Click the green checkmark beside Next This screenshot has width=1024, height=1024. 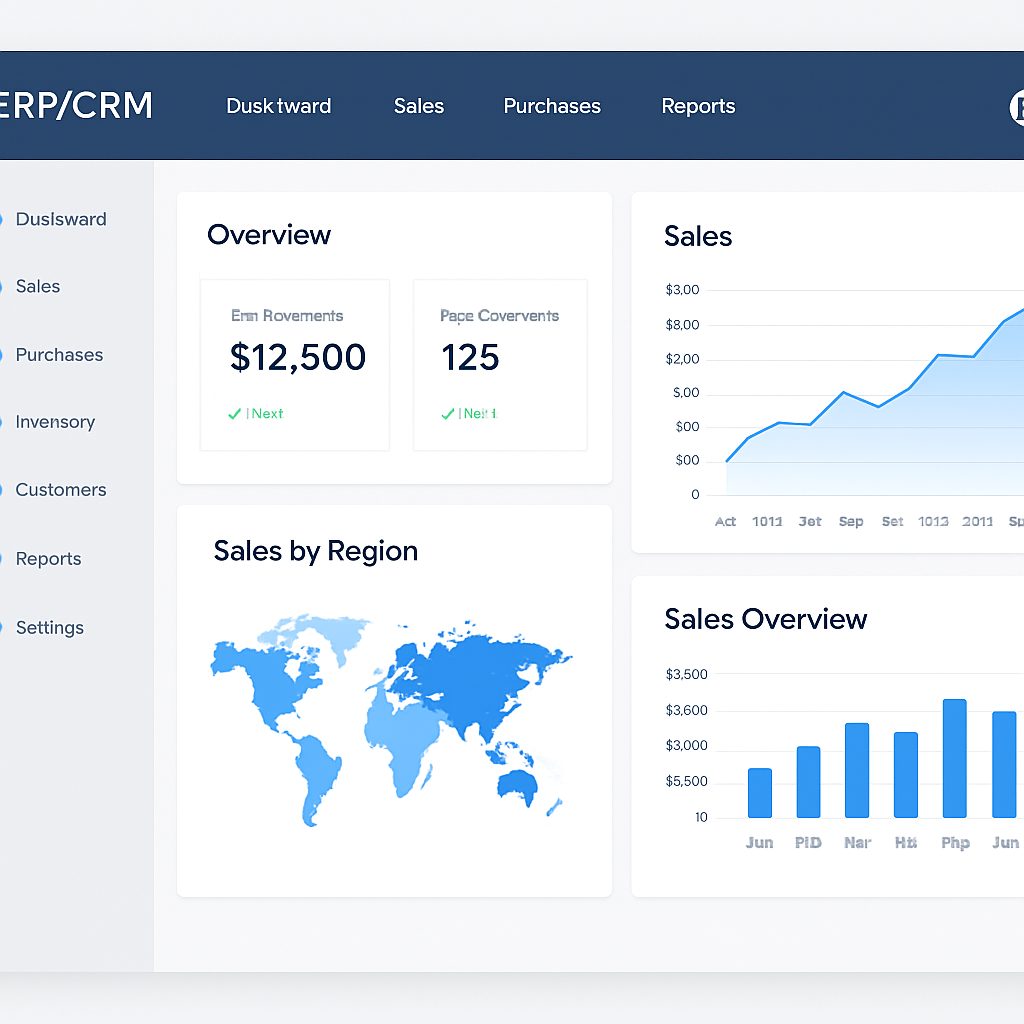coord(234,414)
